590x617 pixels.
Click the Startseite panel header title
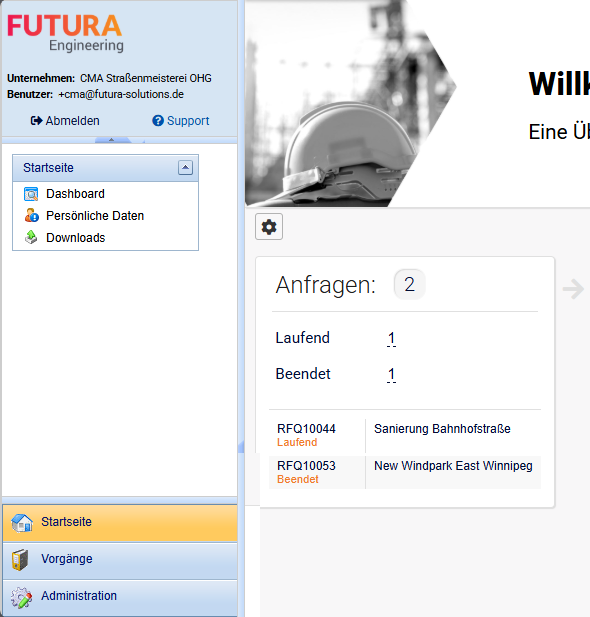48,168
